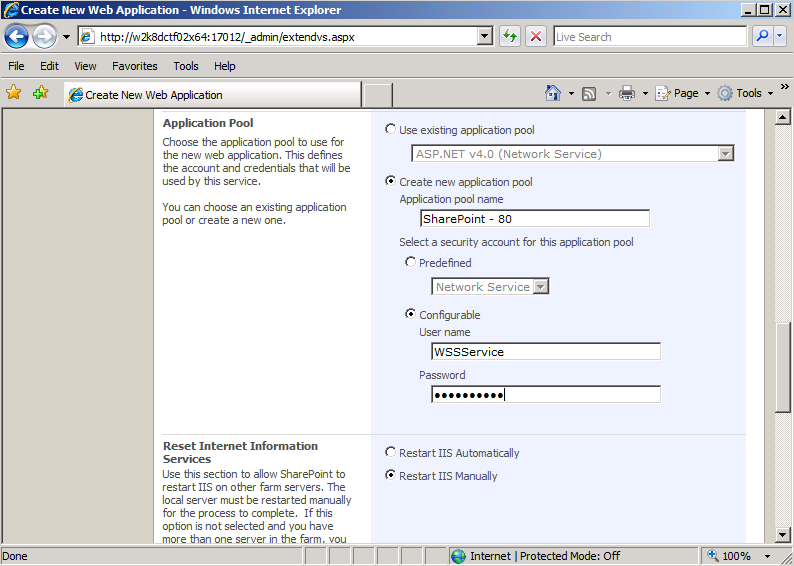Open the Edit menu
The image size is (794, 566).
point(49,66)
